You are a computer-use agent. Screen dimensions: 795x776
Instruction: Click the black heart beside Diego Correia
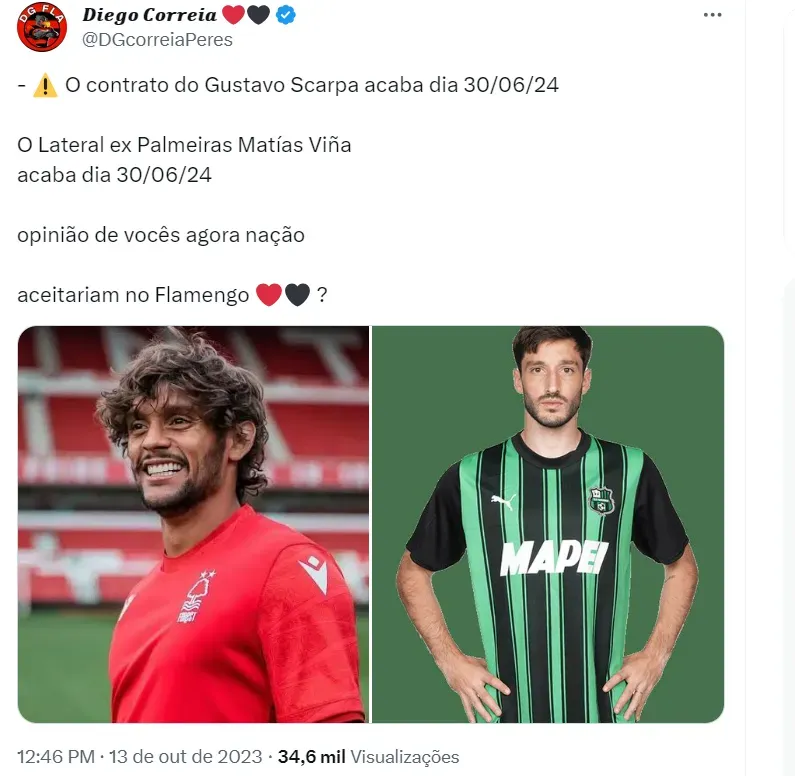click(x=259, y=15)
